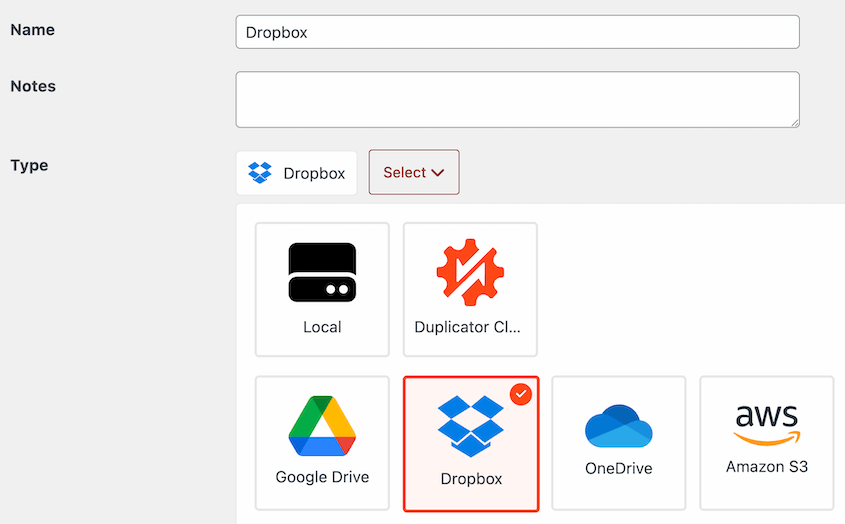This screenshot has width=845, height=524.
Task: Choose the OneDrive storage card
Action: click(619, 443)
